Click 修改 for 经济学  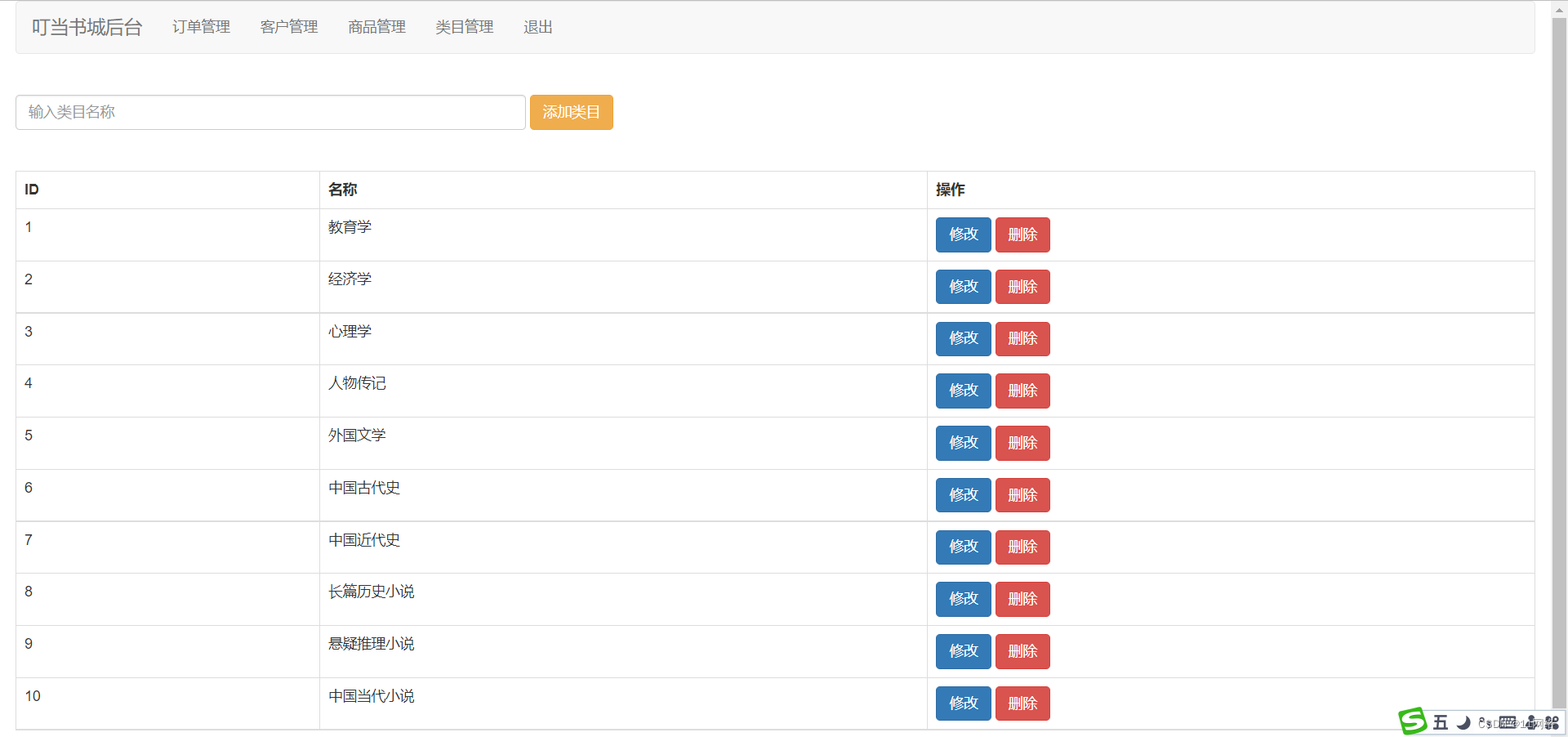click(x=964, y=287)
